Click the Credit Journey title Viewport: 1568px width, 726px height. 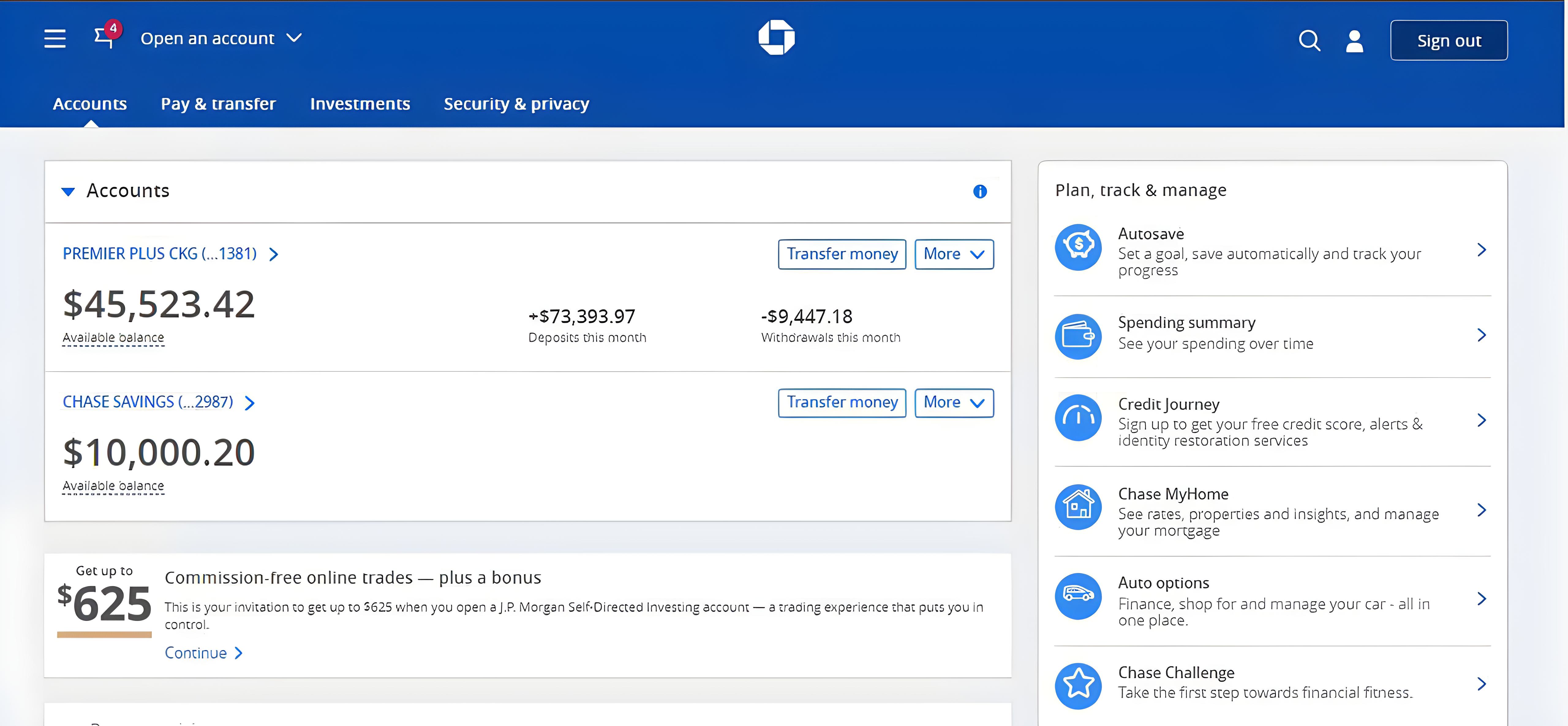pos(1169,405)
